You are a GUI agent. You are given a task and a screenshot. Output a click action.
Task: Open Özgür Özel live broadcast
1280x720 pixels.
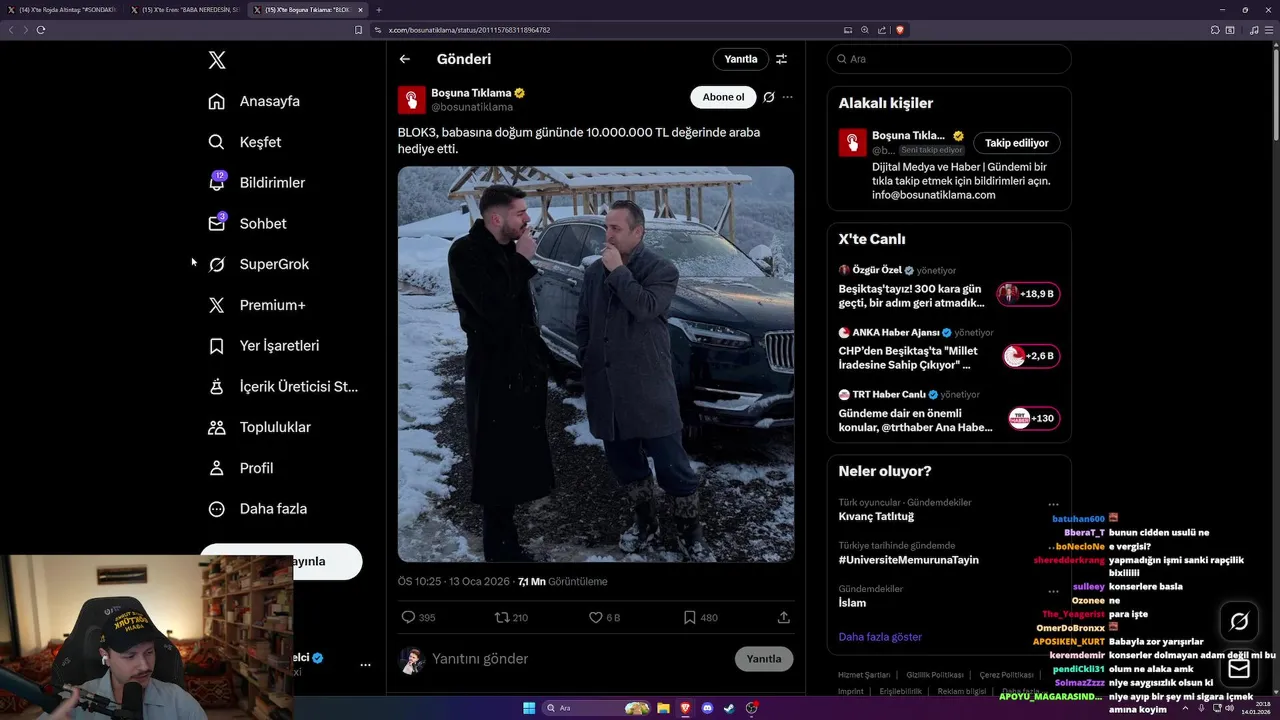[x=949, y=286]
